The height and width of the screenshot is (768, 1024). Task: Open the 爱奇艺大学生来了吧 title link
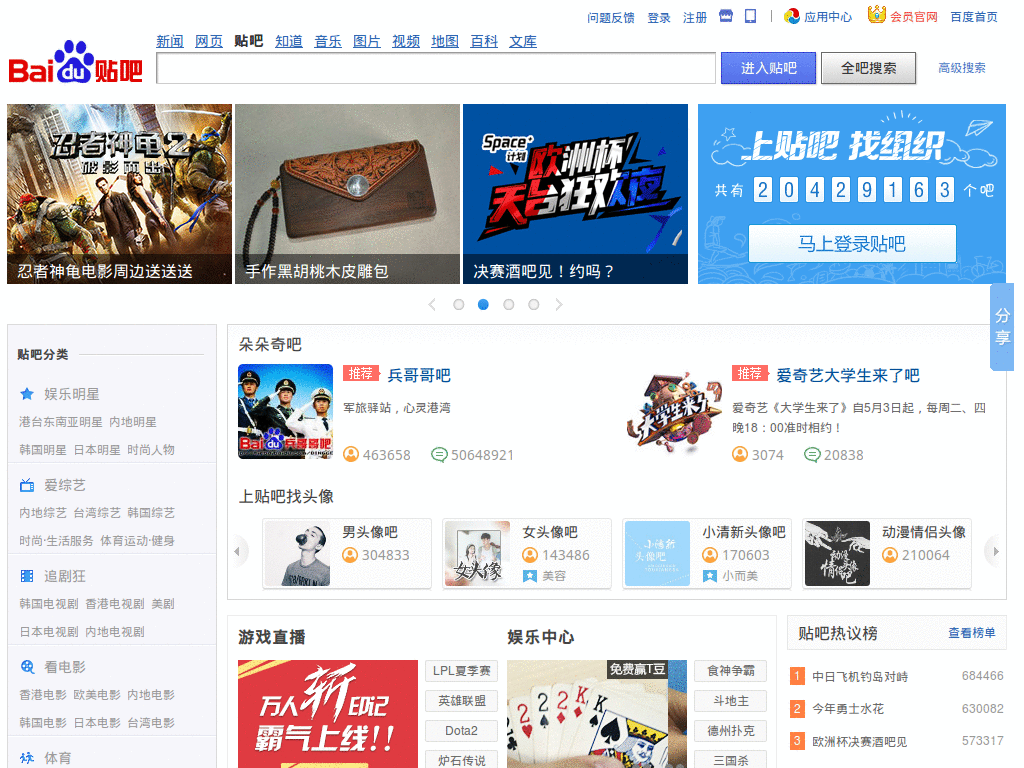pyautogui.click(x=848, y=376)
